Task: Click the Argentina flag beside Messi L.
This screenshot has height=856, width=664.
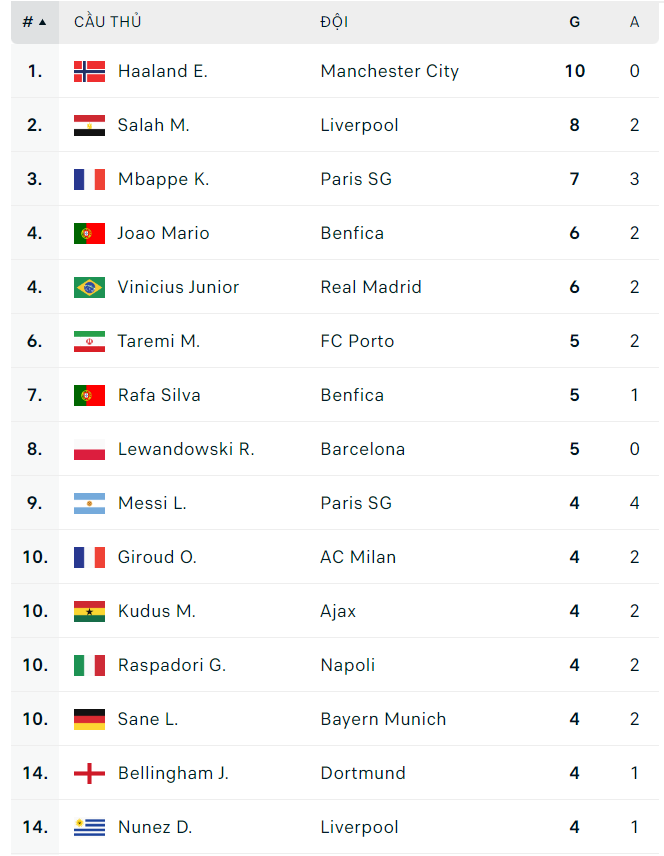Action: click(89, 503)
